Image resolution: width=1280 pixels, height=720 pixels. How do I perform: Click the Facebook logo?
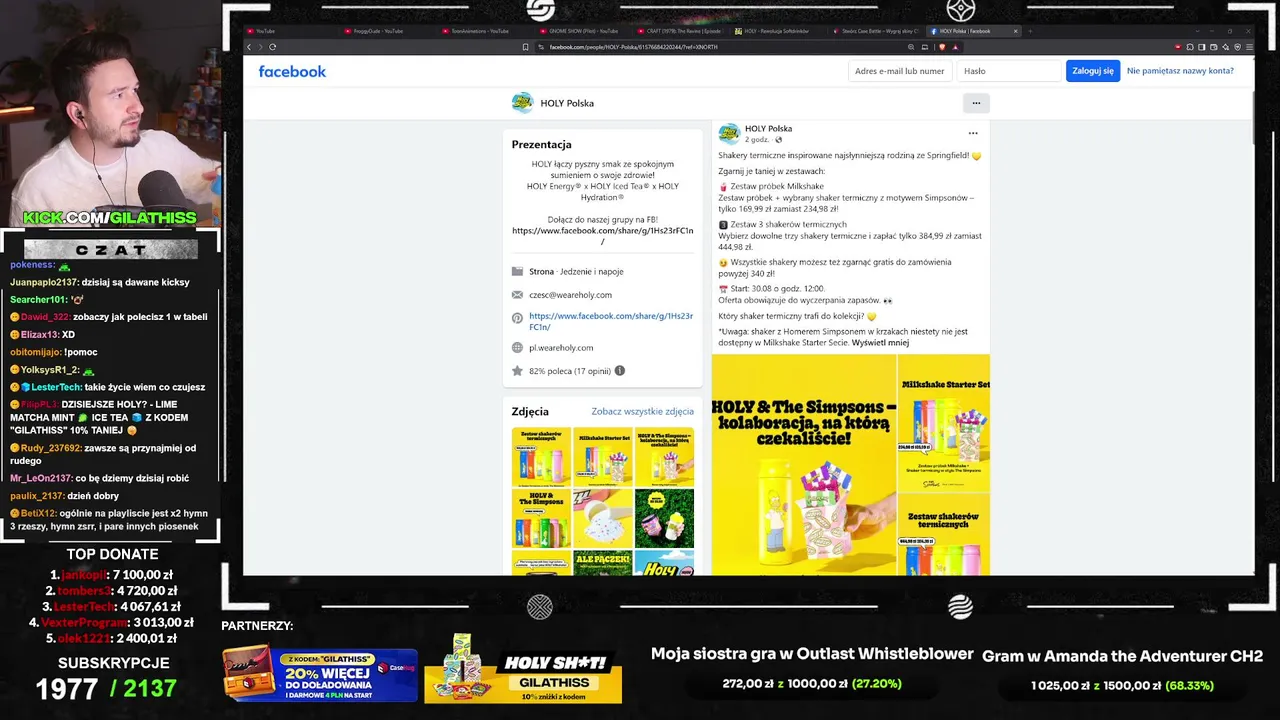(292, 71)
